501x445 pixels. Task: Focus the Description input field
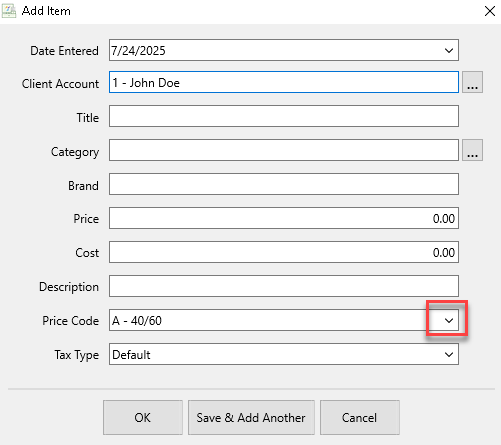click(284, 286)
